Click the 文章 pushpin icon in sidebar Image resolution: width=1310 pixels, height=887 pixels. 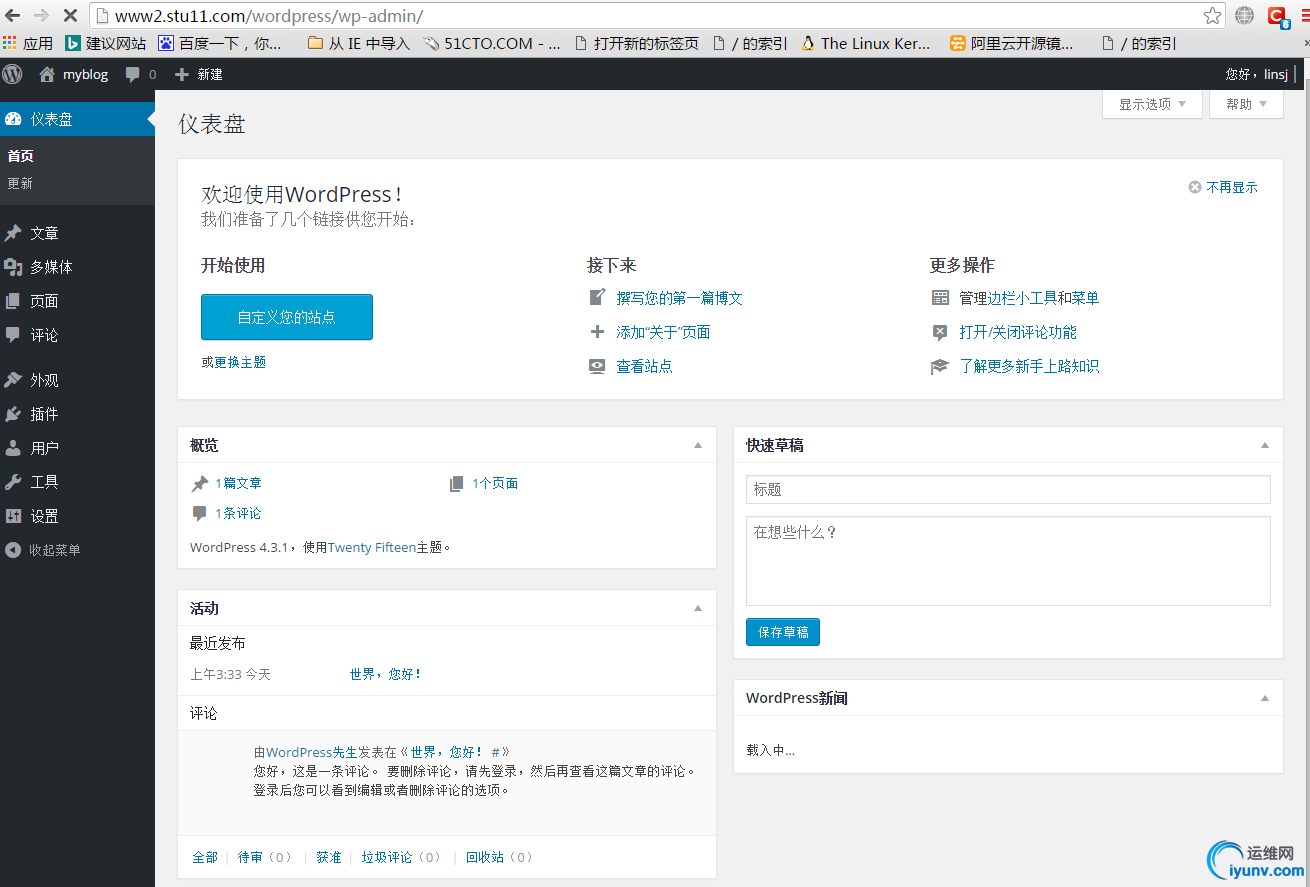13,233
